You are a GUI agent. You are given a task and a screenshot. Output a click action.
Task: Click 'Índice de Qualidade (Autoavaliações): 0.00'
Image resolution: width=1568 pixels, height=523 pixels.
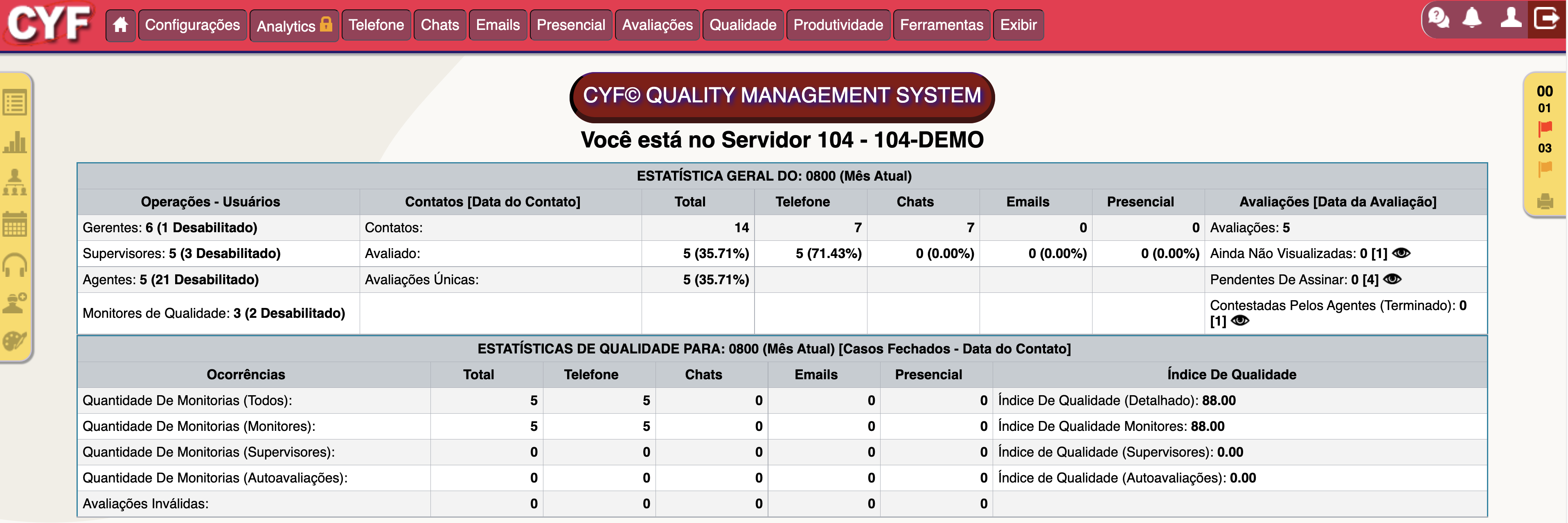click(1127, 478)
